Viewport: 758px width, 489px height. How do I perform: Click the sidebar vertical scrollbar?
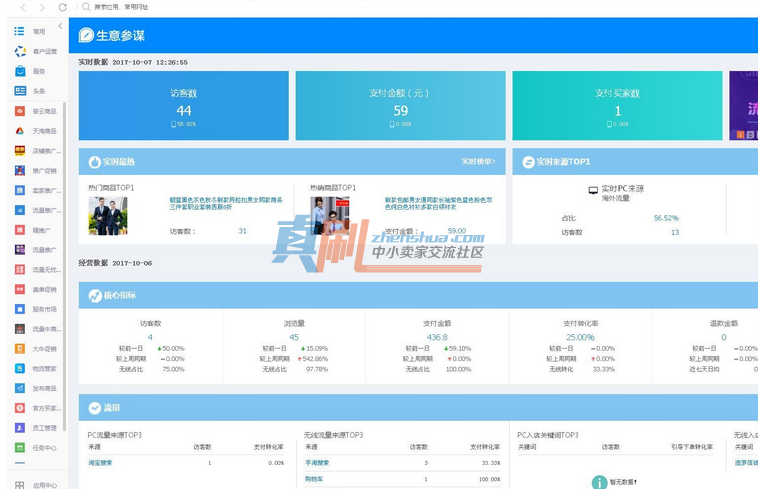pos(64,266)
